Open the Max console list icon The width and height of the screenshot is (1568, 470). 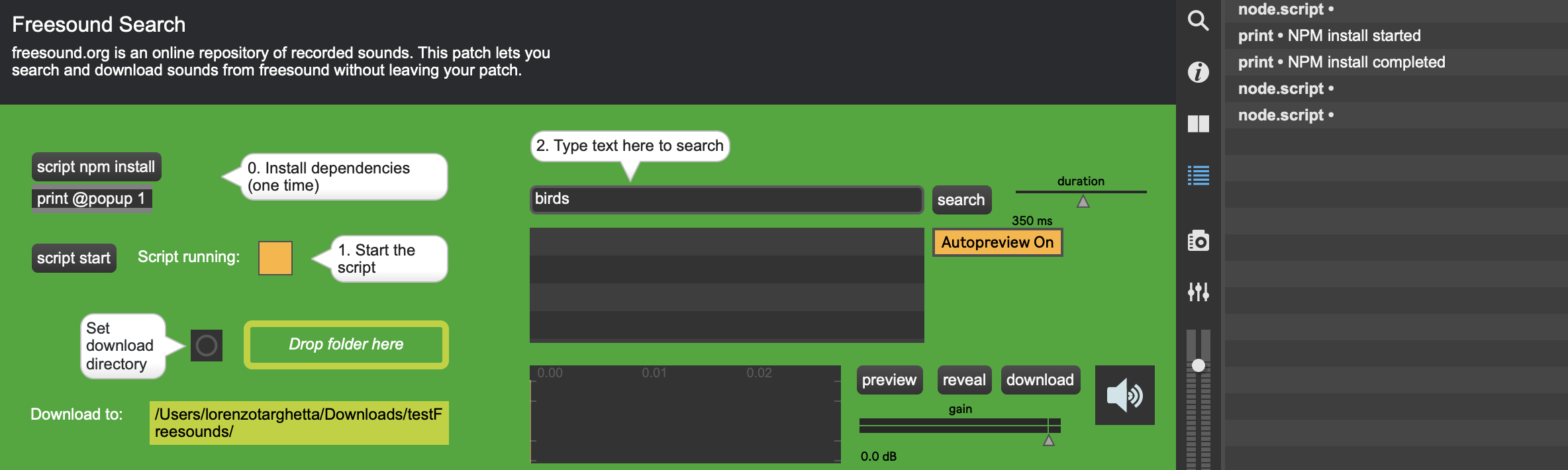coord(1198,175)
